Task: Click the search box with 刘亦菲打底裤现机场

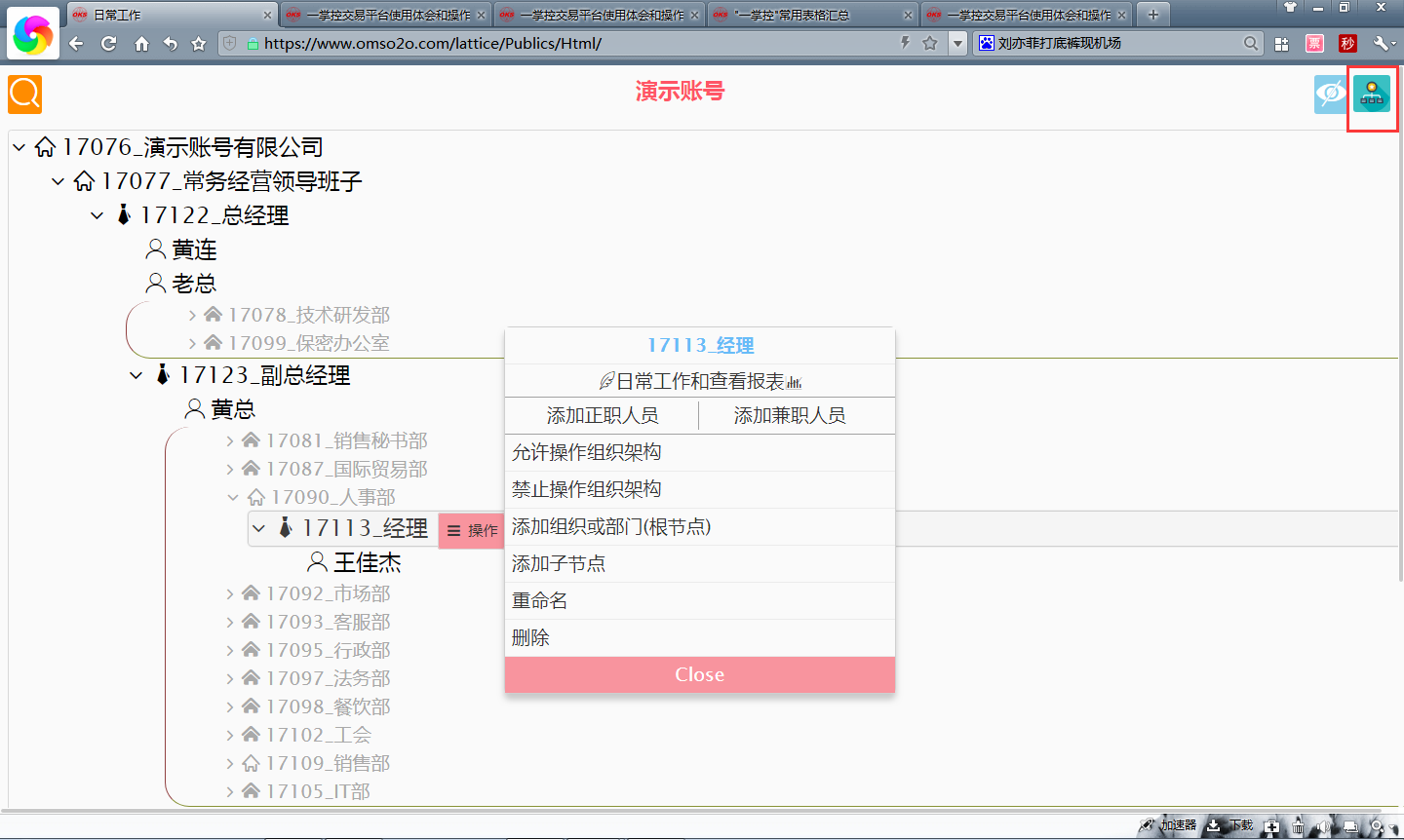Action: (1117, 43)
